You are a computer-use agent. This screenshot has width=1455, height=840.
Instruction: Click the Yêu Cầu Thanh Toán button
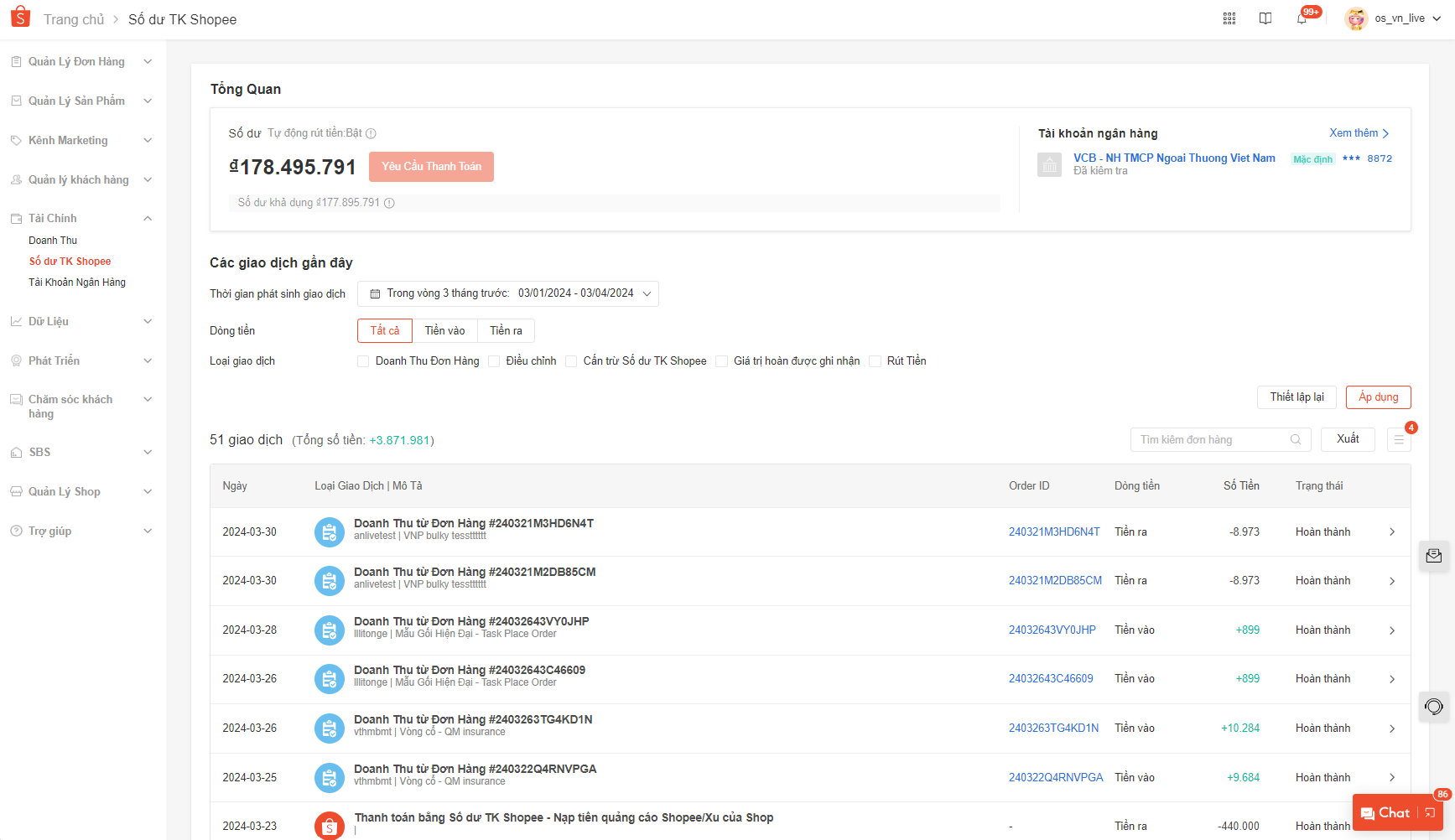coord(431,167)
